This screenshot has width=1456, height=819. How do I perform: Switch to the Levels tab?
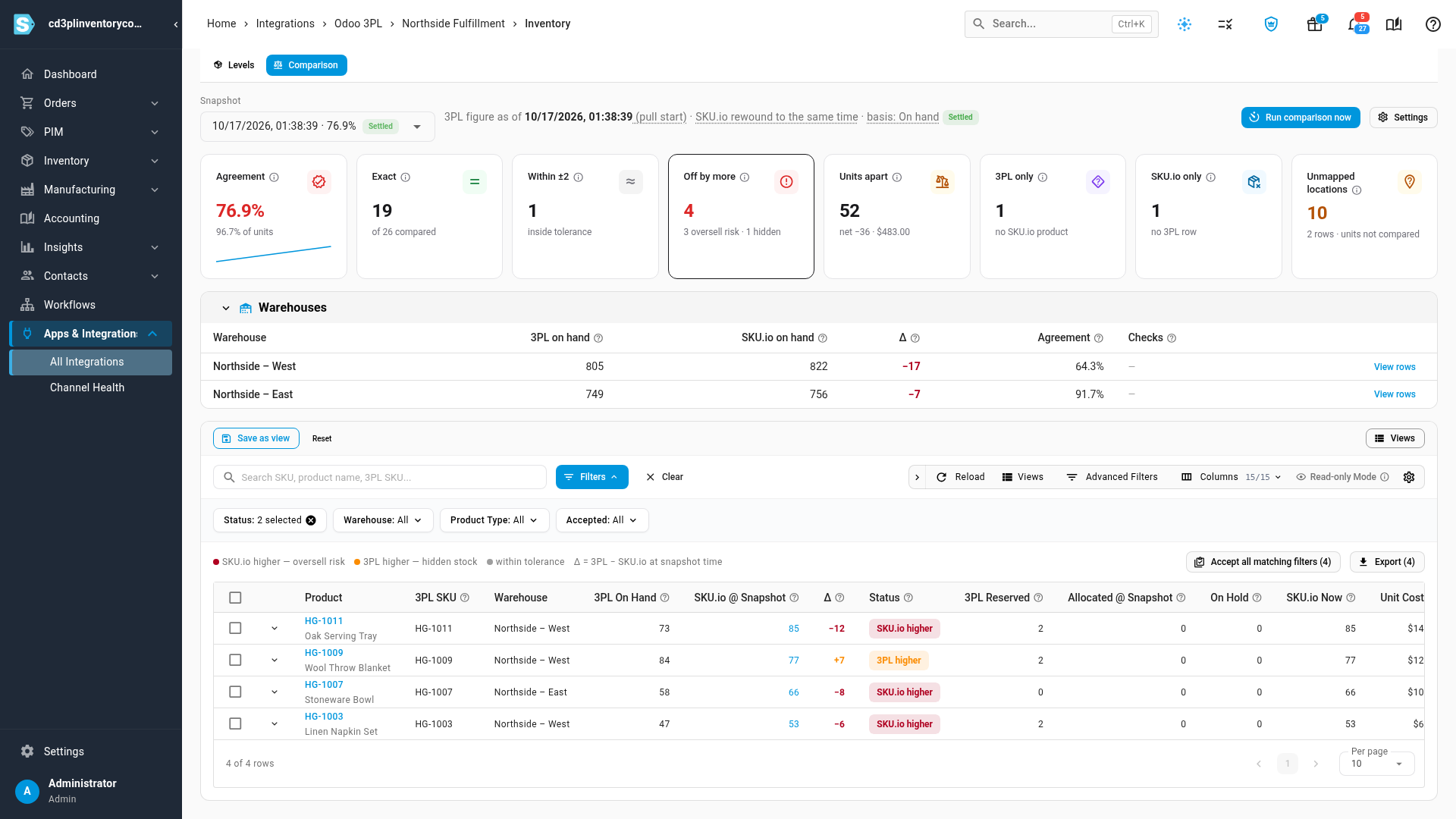[234, 65]
